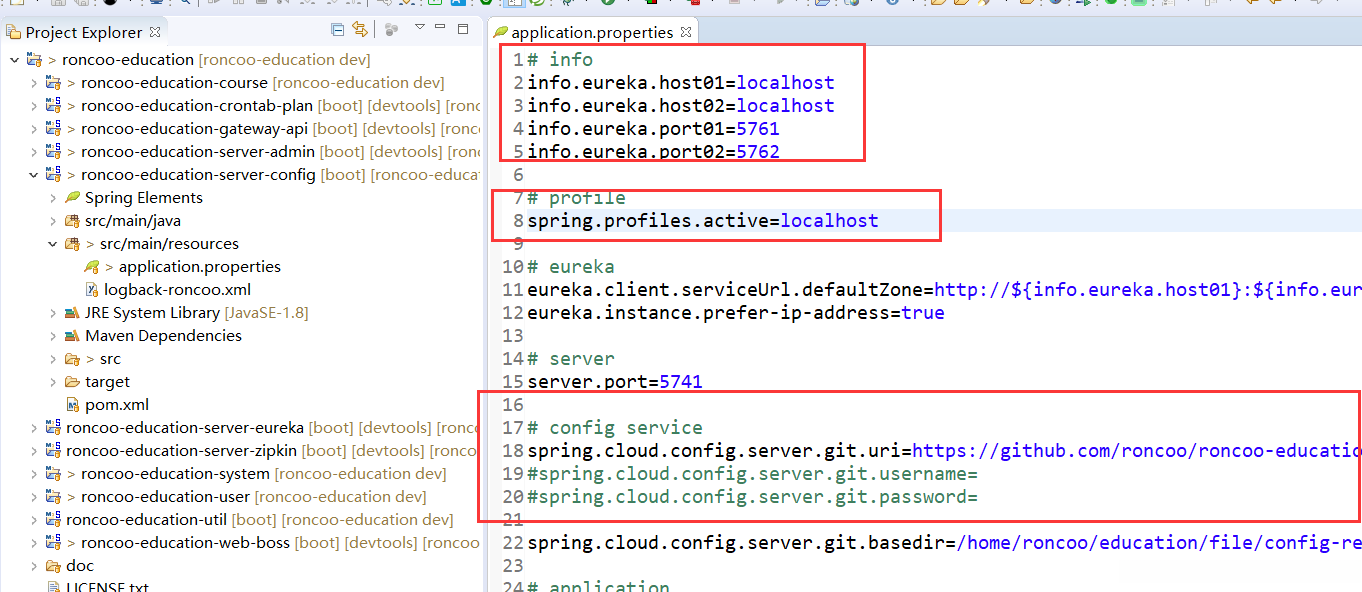Click the roncoo-education-util project icon
Viewport: 1362px width, 592px height.
point(53,519)
